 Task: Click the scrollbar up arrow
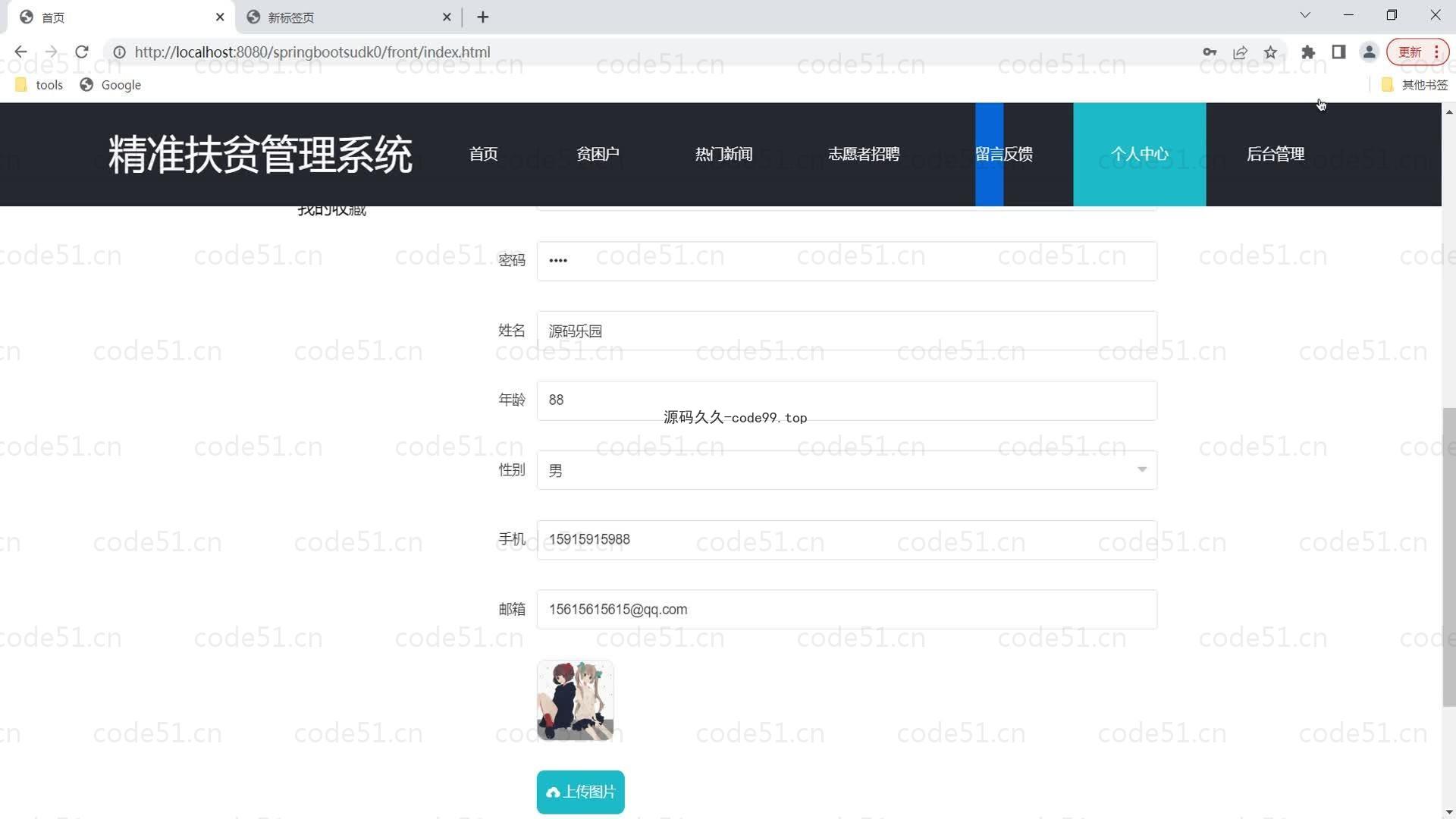1449,111
